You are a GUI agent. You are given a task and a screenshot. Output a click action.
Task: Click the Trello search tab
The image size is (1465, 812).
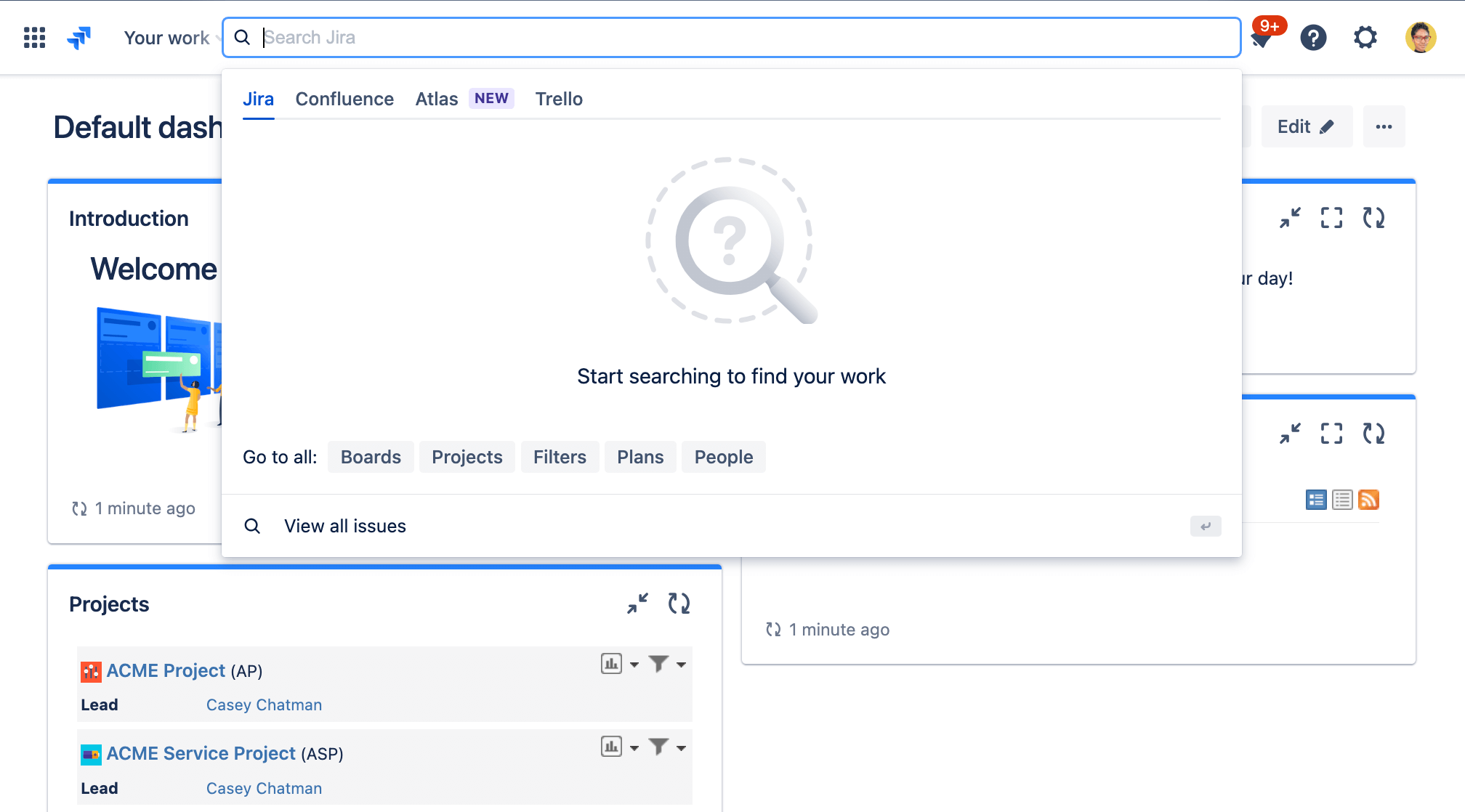point(559,97)
